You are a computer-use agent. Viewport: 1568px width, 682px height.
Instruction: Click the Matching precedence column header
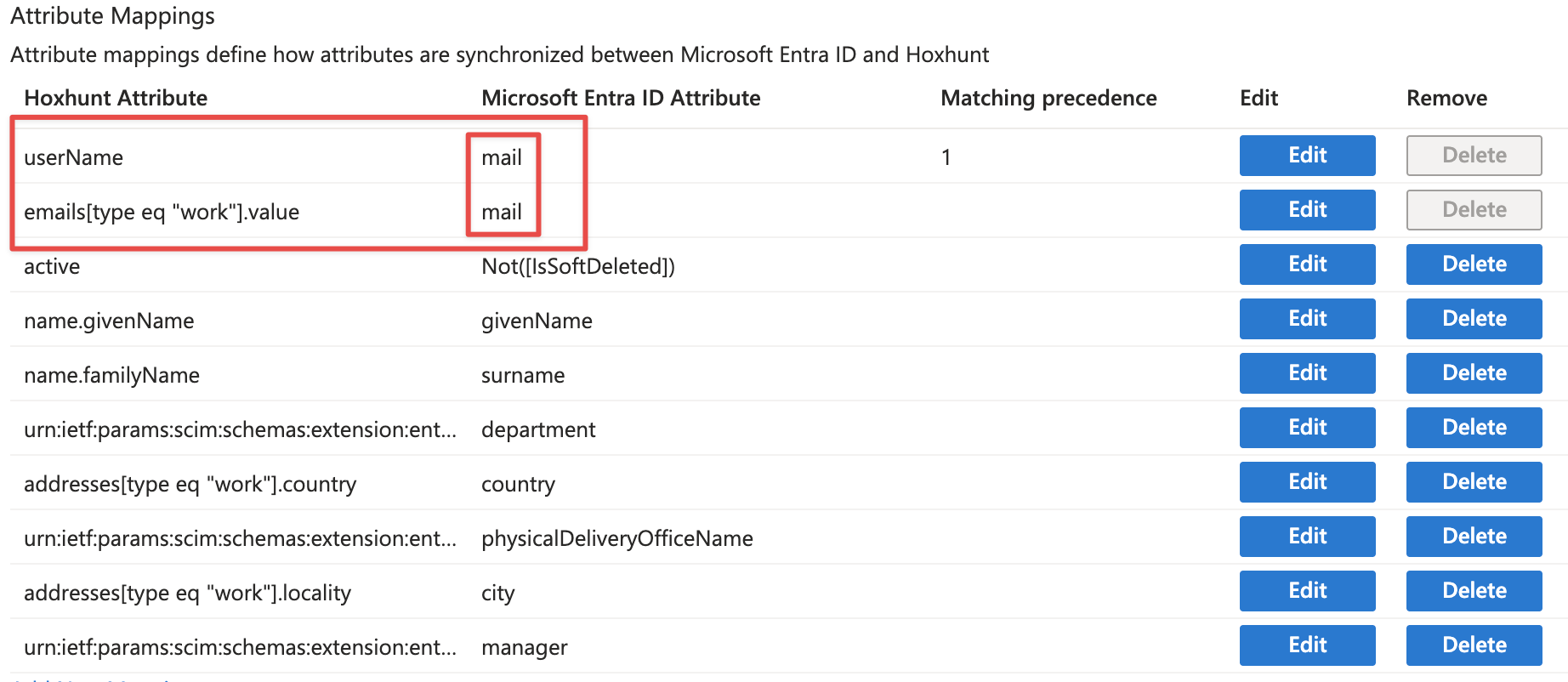(x=1048, y=99)
